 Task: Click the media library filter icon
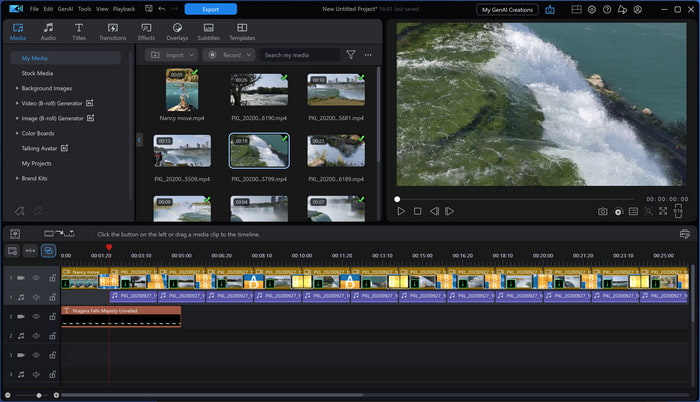351,55
